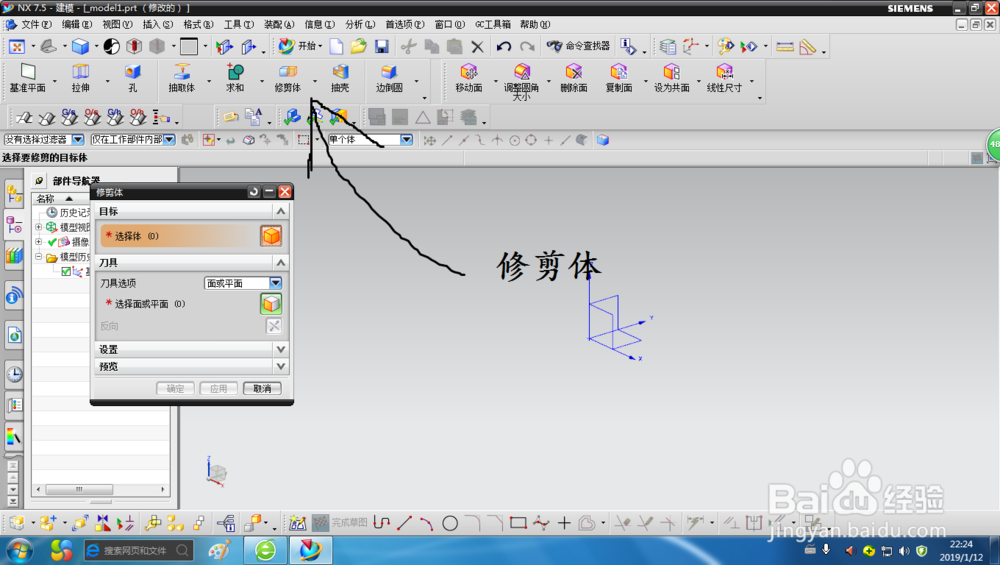Screen dimensions: 1000x565
Task: Select the Shell (抽壳) tool
Action: [x=340, y=78]
